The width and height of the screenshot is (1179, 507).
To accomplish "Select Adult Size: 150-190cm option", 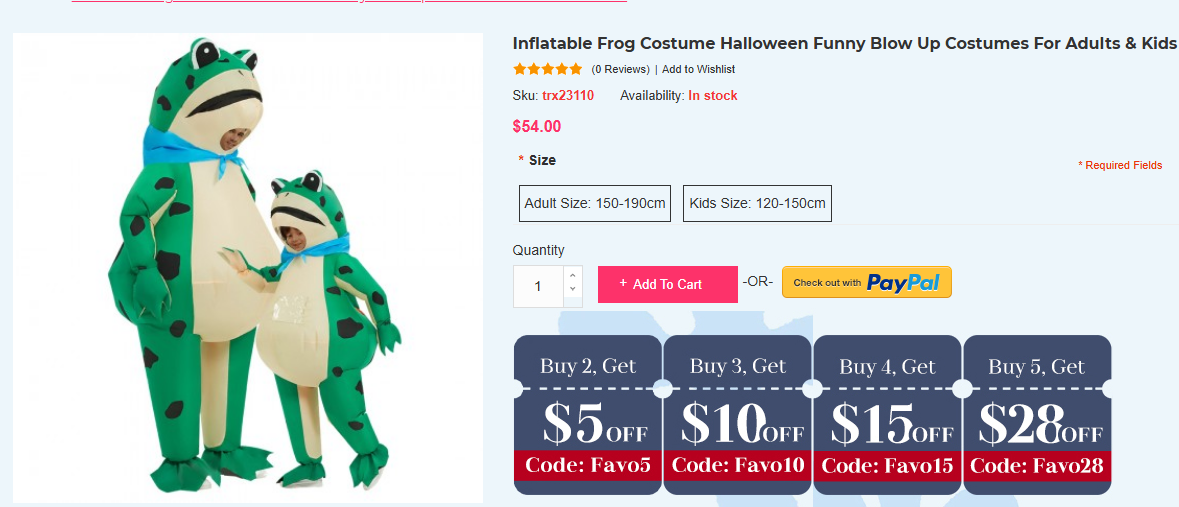I will pos(595,203).
